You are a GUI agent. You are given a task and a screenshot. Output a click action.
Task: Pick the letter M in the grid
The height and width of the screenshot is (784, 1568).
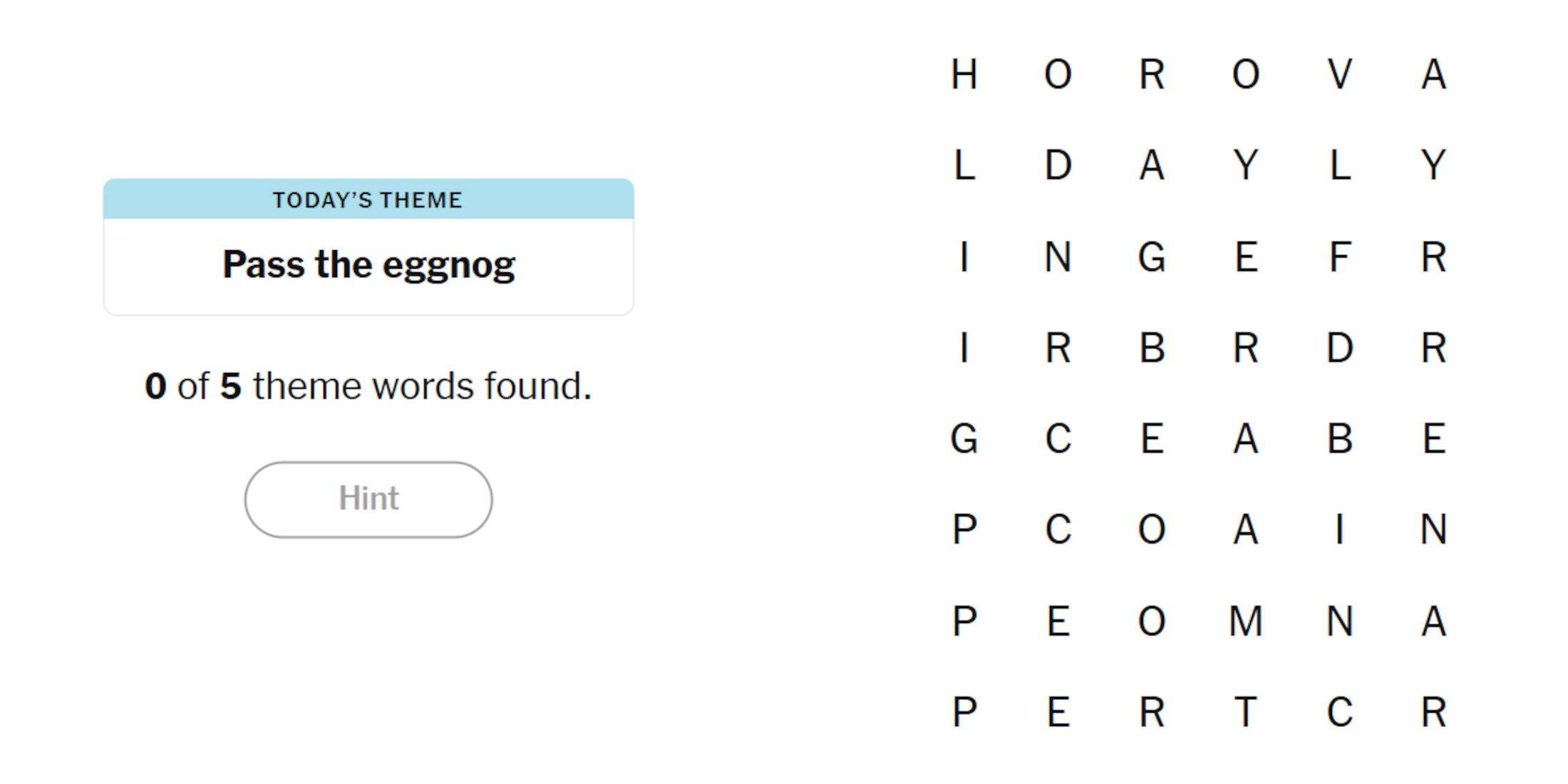coord(1245,621)
